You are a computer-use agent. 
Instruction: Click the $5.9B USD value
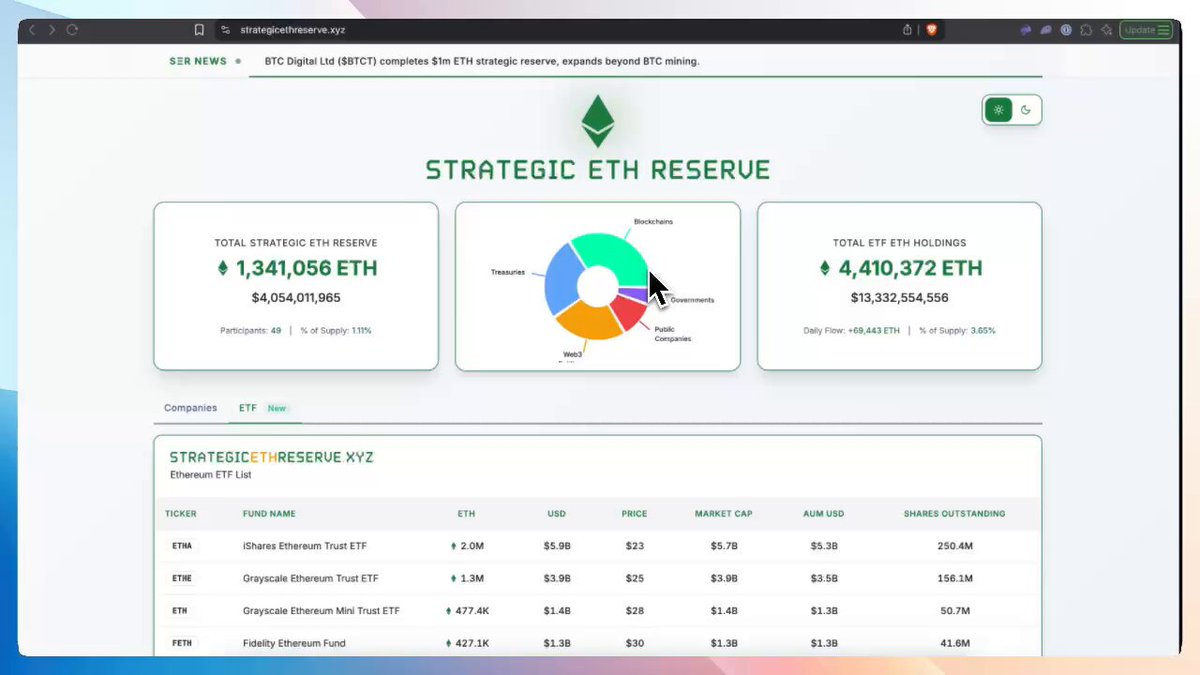pos(557,546)
